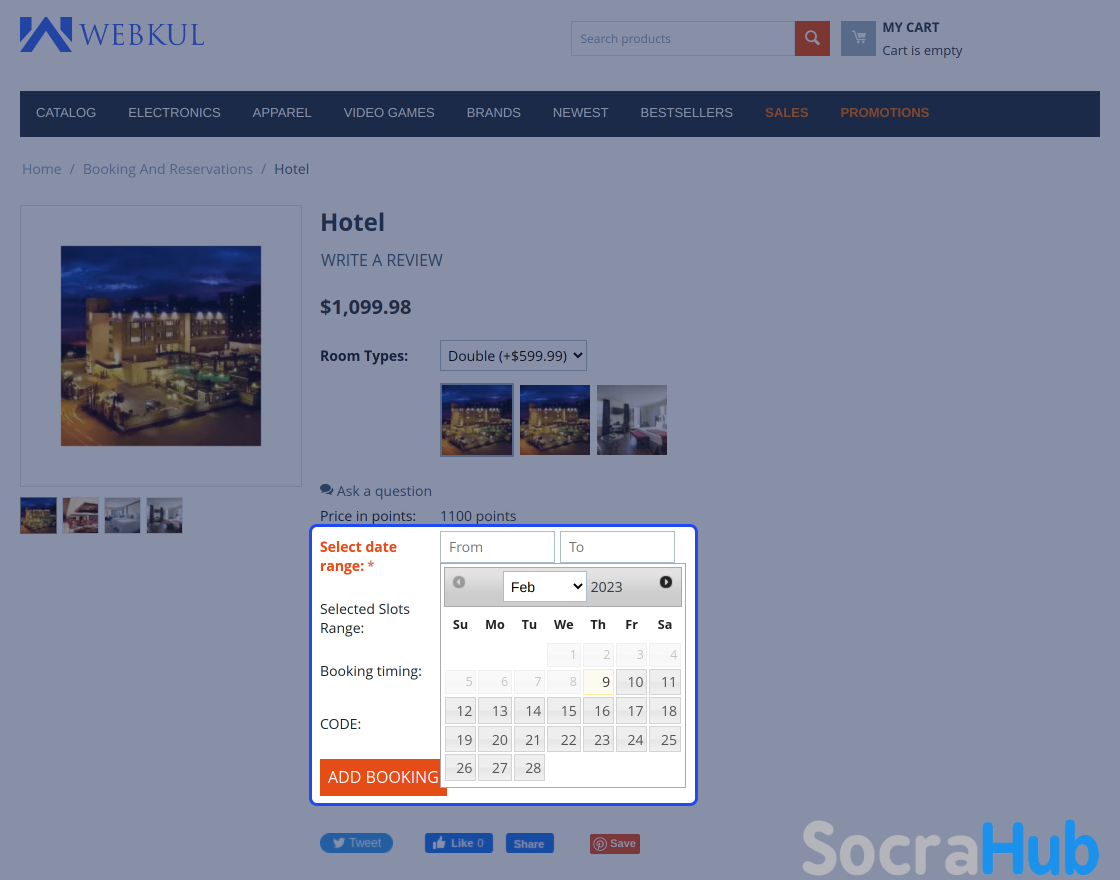Pick February 9 in the calendar
Viewport: 1120px width, 880px height.
tap(598, 682)
